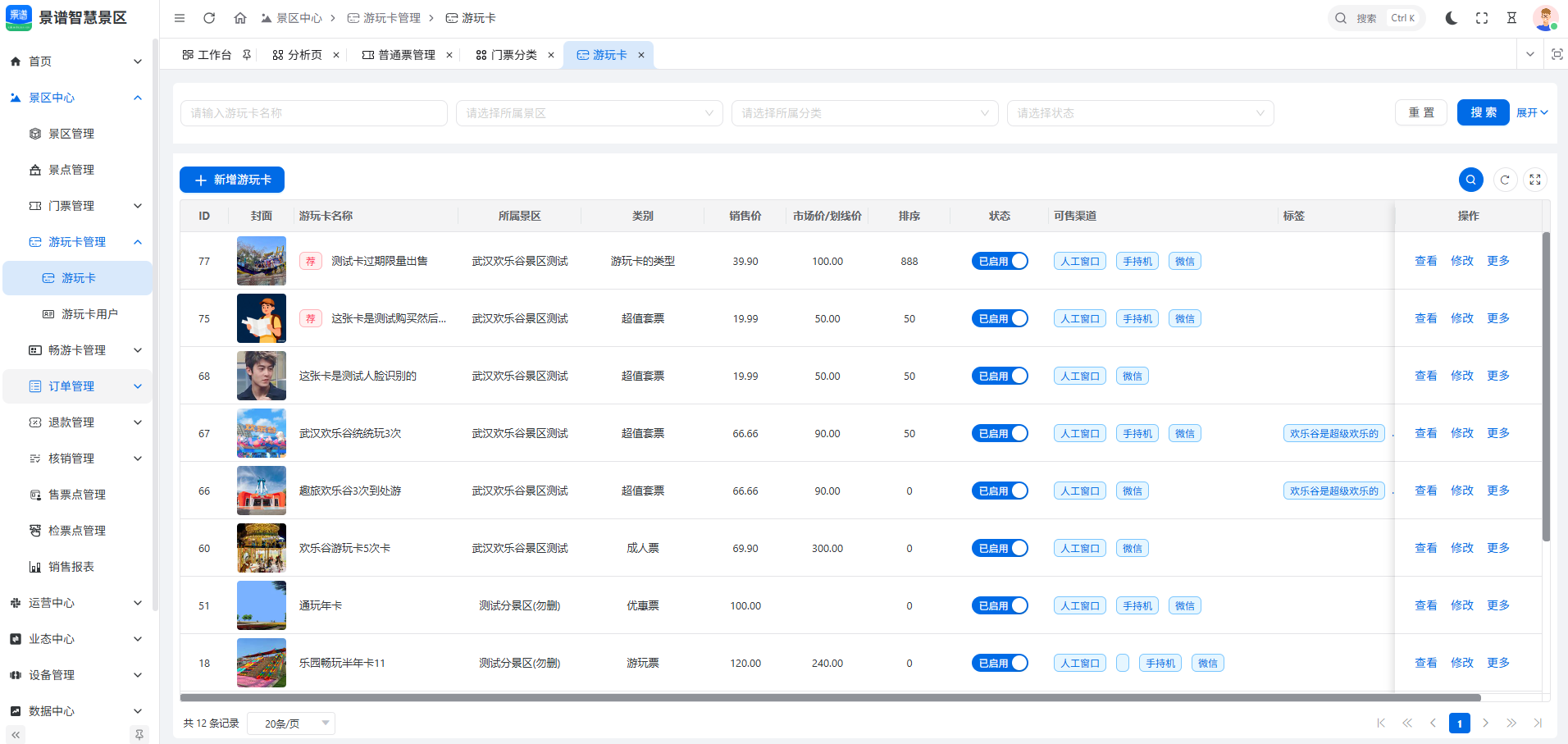Toggle dark mode with the moon icon

(1452, 18)
